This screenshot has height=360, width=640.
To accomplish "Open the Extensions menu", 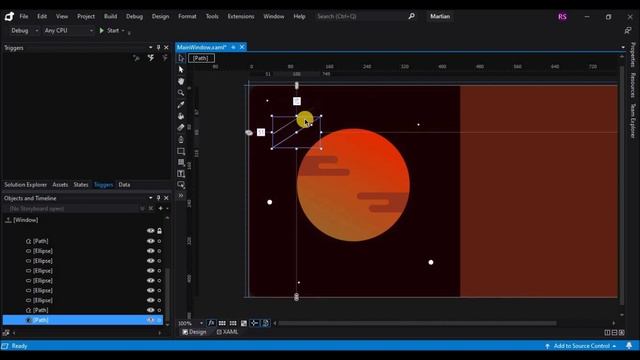I will (241, 16).
